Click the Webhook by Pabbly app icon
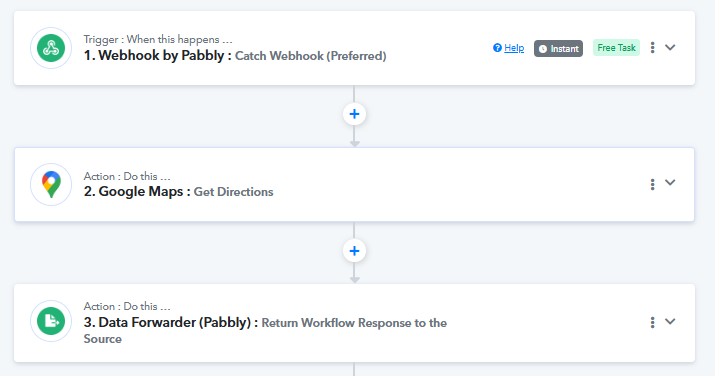 [51, 48]
